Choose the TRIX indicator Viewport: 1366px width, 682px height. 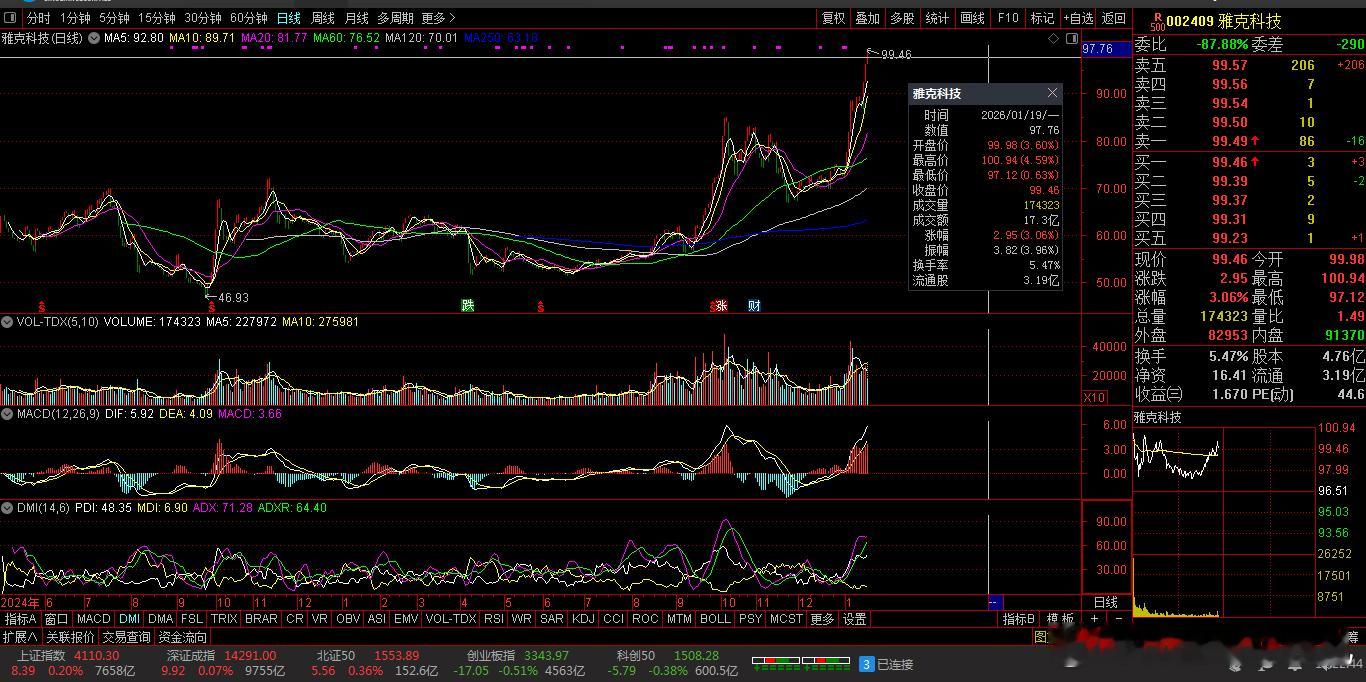click(x=224, y=619)
